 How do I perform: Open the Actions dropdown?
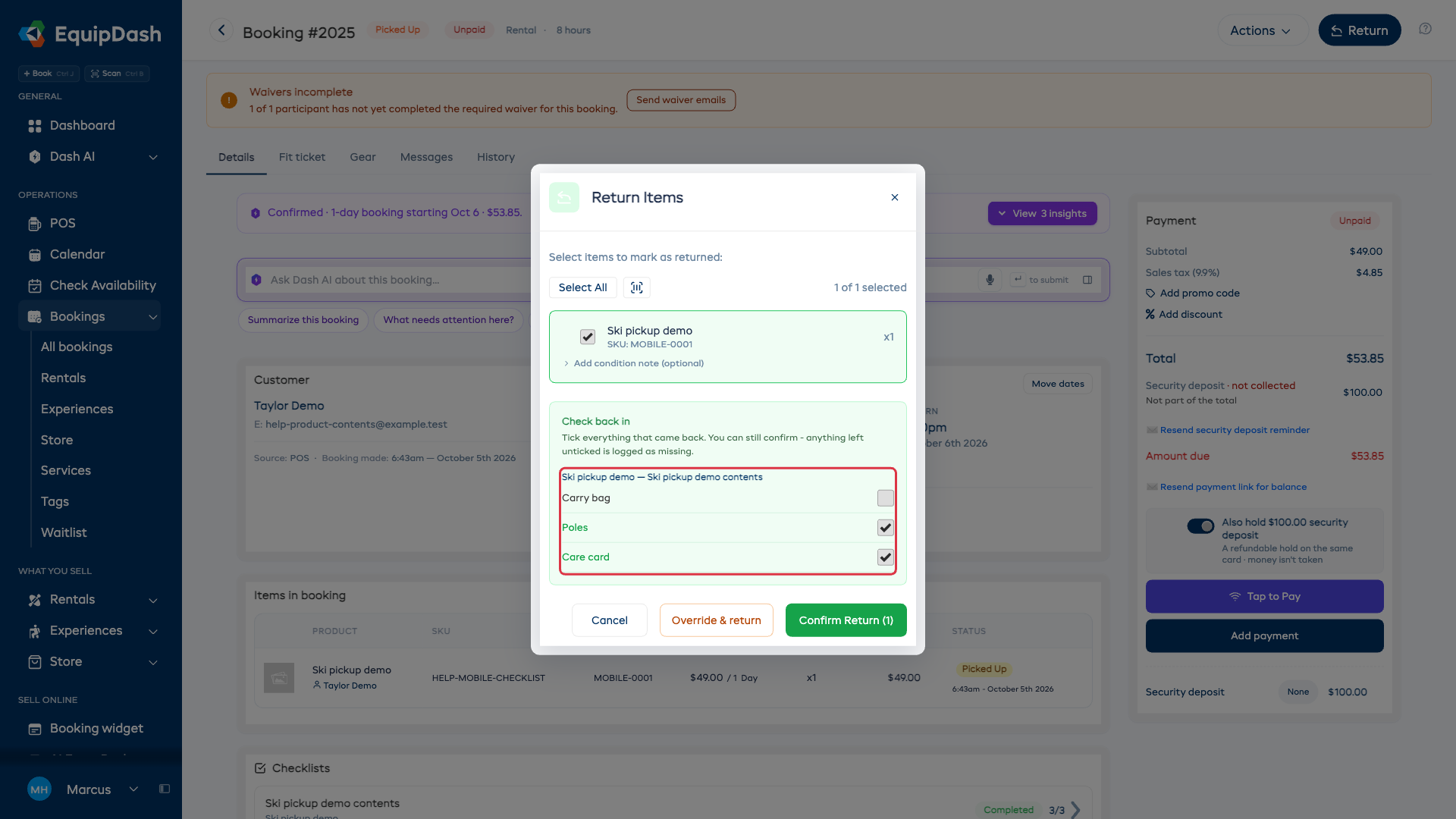pos(1262,30)
